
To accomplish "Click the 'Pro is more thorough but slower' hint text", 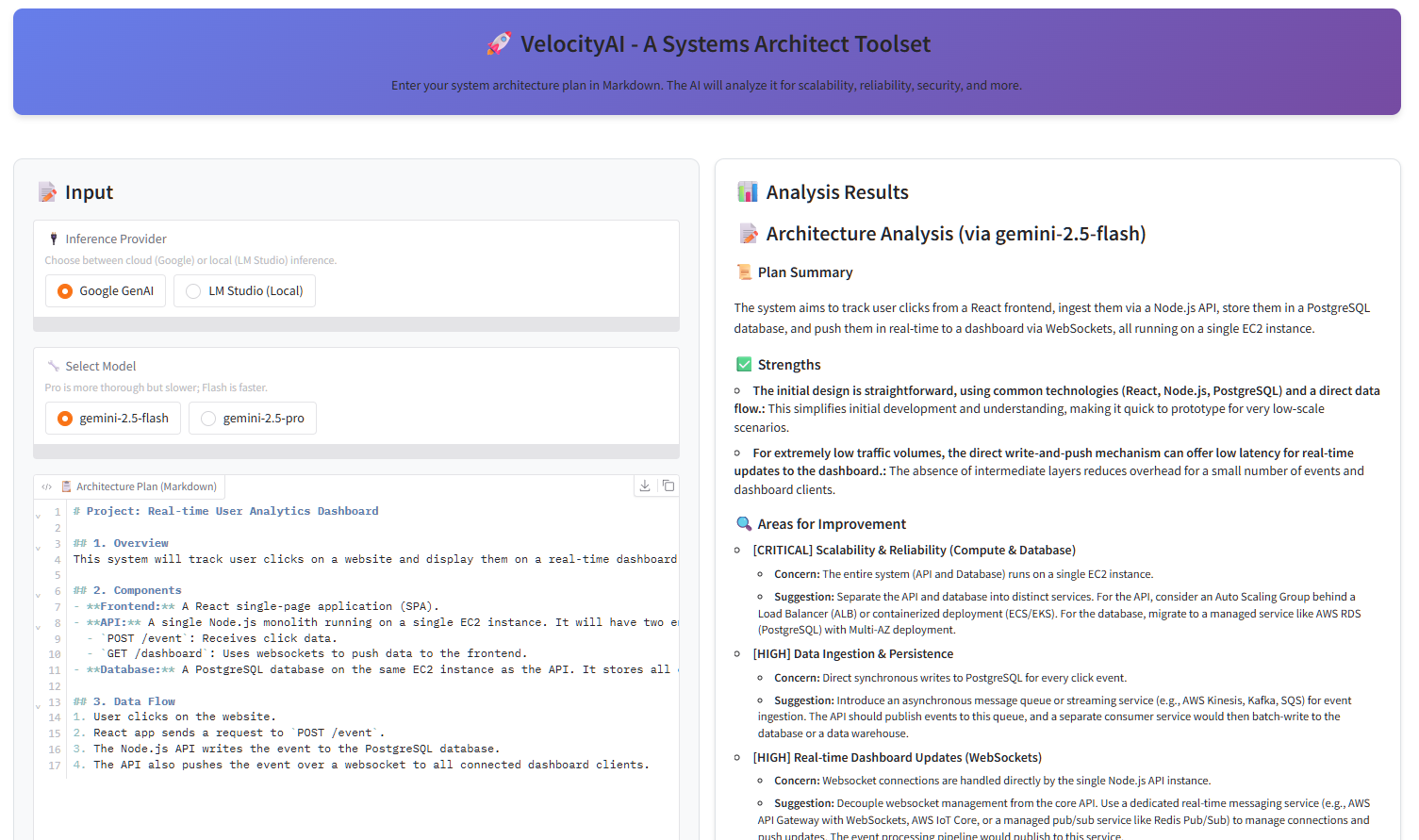I will tap(157, 387).
